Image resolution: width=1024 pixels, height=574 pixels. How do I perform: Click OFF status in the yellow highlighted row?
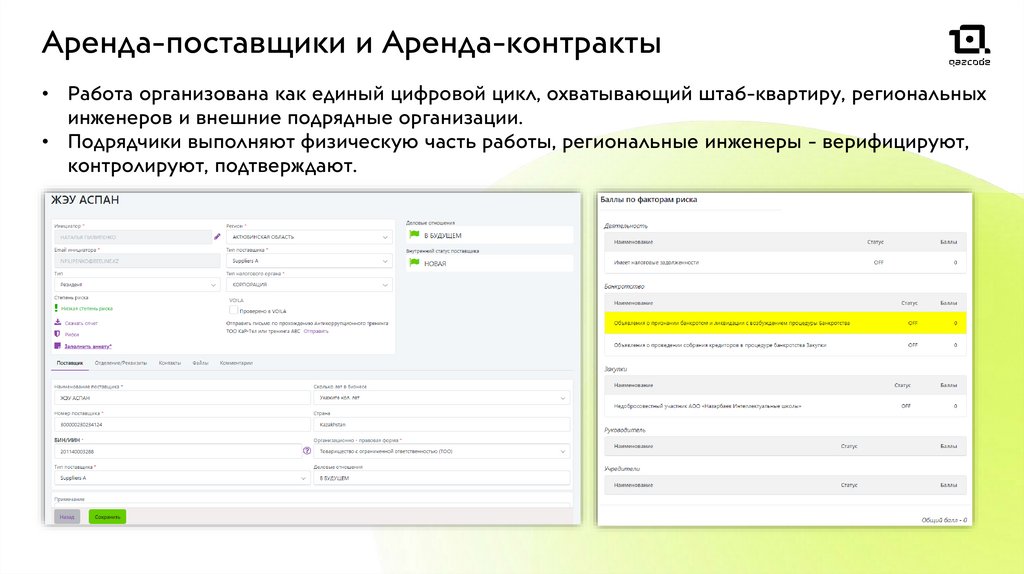pos(912,323)
